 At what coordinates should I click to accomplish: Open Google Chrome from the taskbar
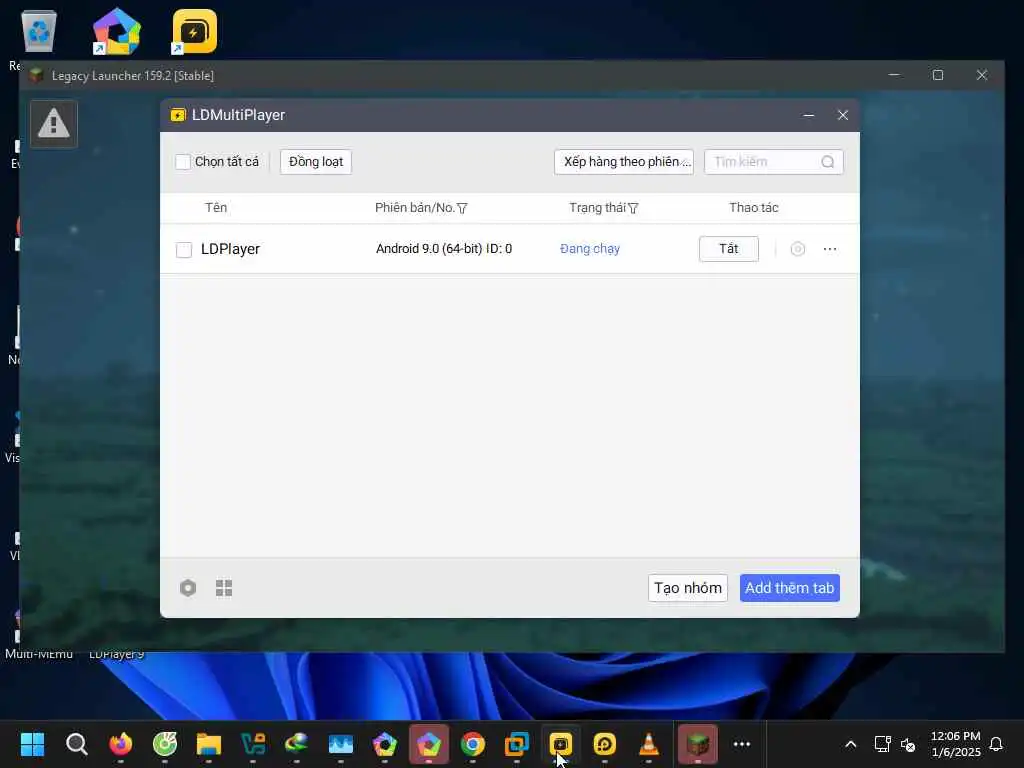pyautogui.click(x=473, y=744)
